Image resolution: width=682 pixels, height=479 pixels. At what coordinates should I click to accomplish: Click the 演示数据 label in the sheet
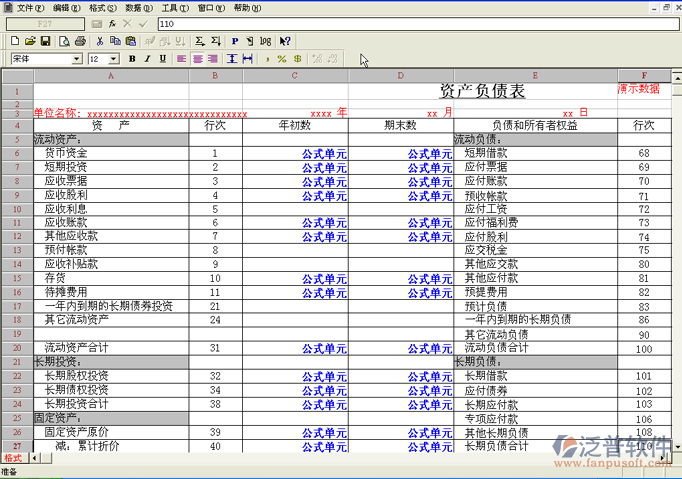(639, 88)
